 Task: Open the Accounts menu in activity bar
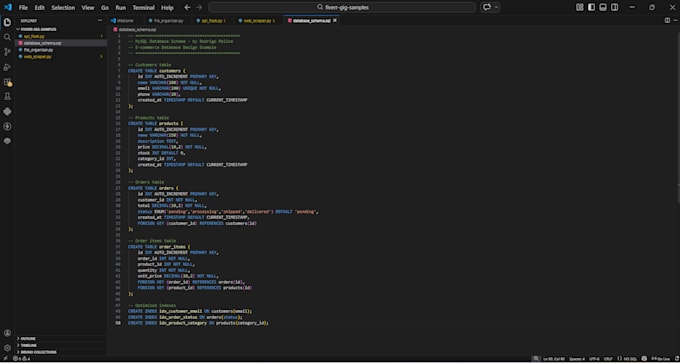coord(7,333)
